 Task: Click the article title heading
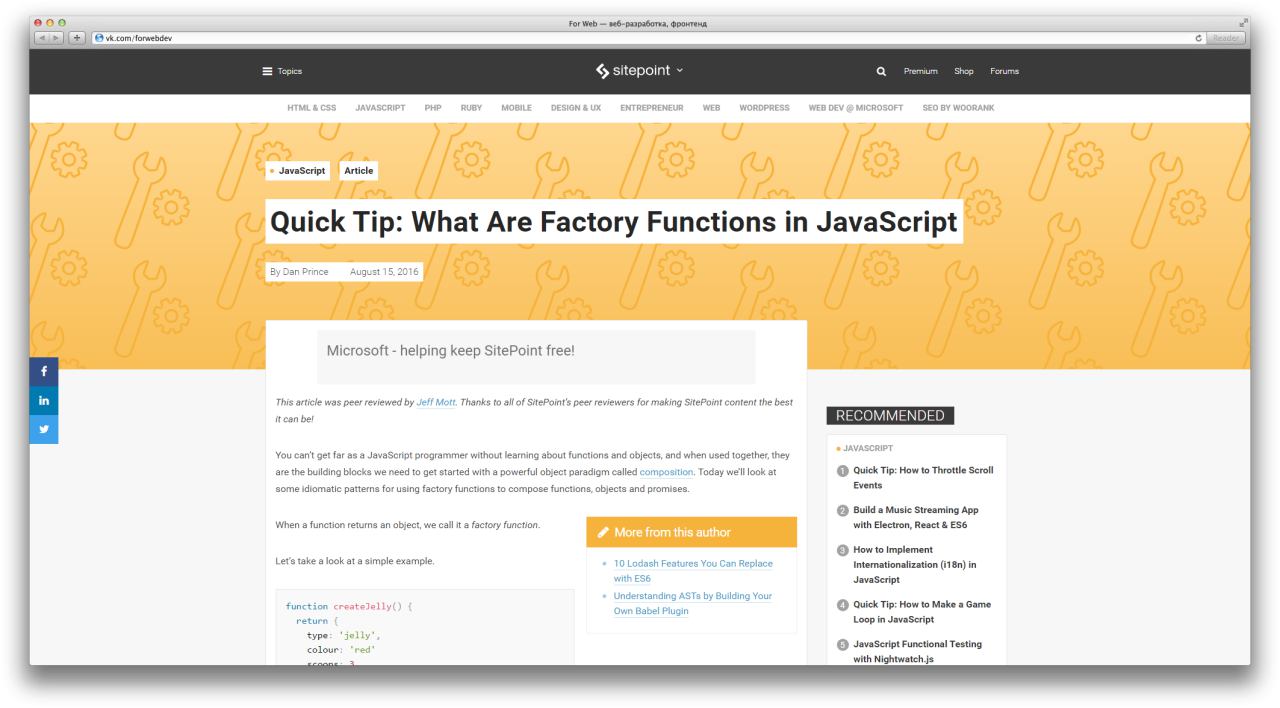tap(614, 222)
